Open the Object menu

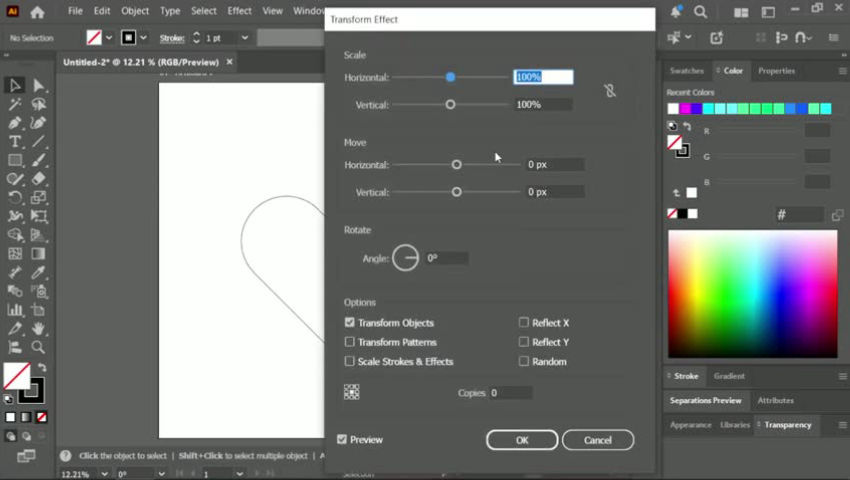point(135,11)
